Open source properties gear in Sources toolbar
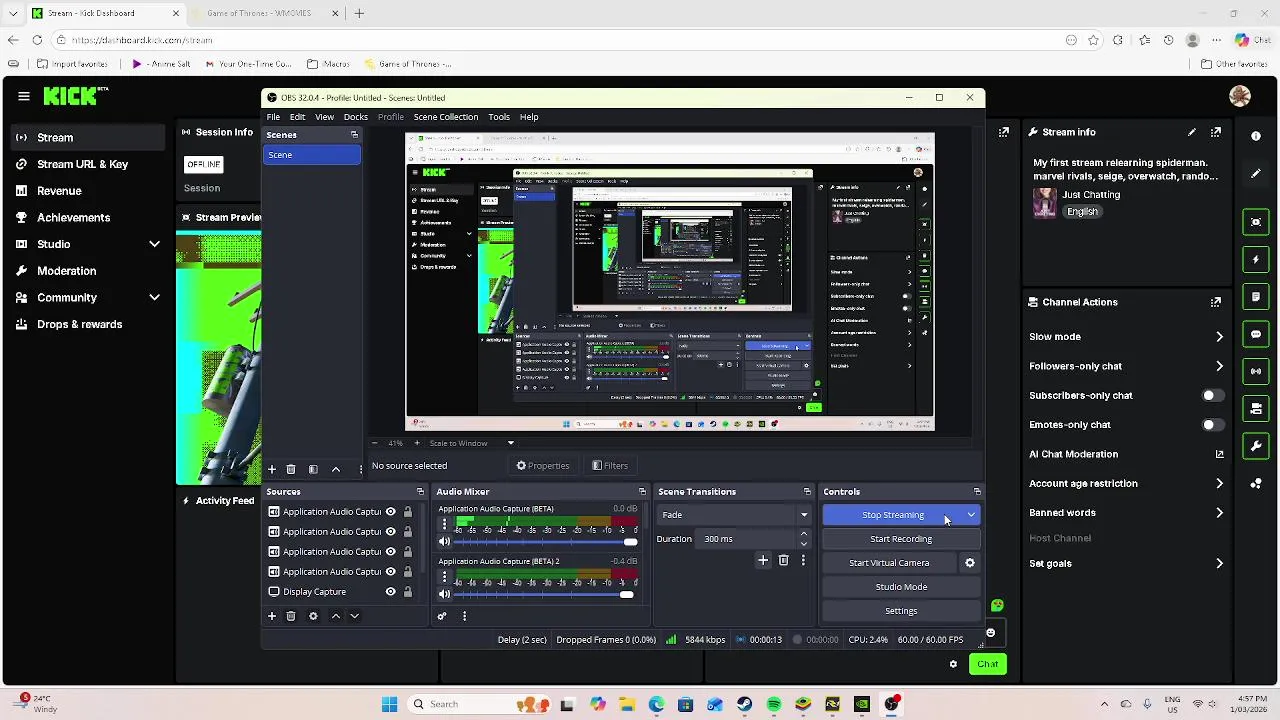The image size is (1280, 720). pos(313,616)
